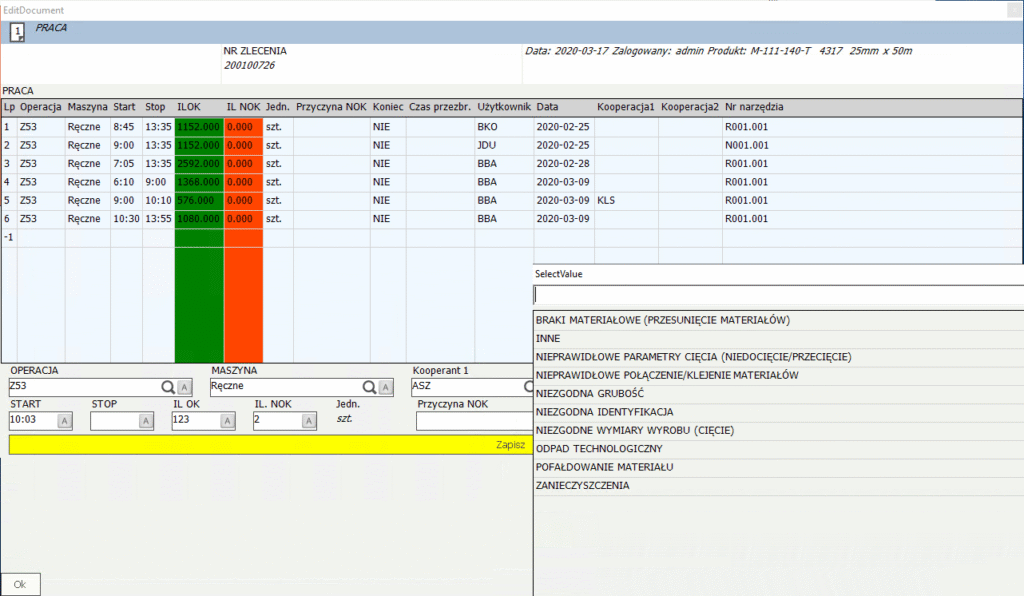
Task: Open the Kooperant 1 search magnifier
Action: coord(529,386)
